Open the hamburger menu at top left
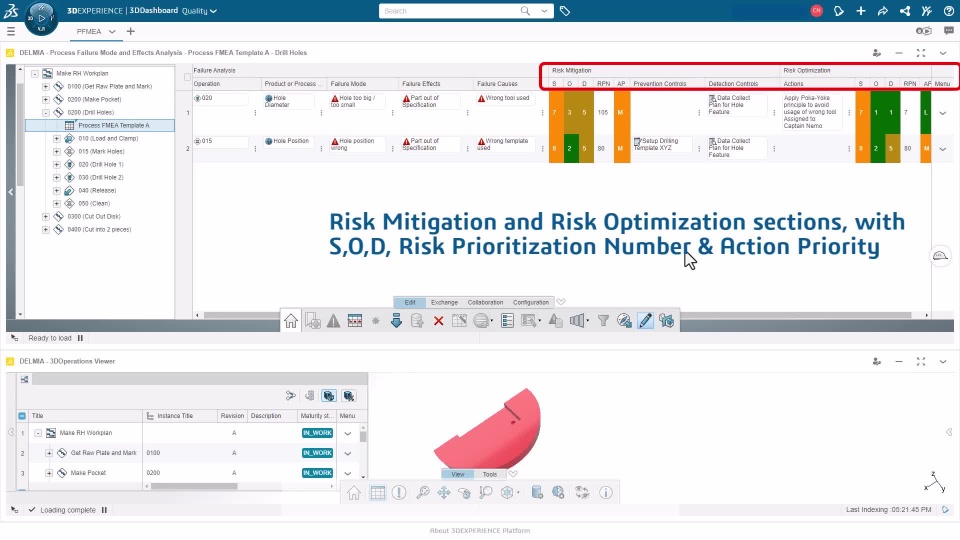The height and width of the screenshot is (540, 960). (x=11, y=31)
